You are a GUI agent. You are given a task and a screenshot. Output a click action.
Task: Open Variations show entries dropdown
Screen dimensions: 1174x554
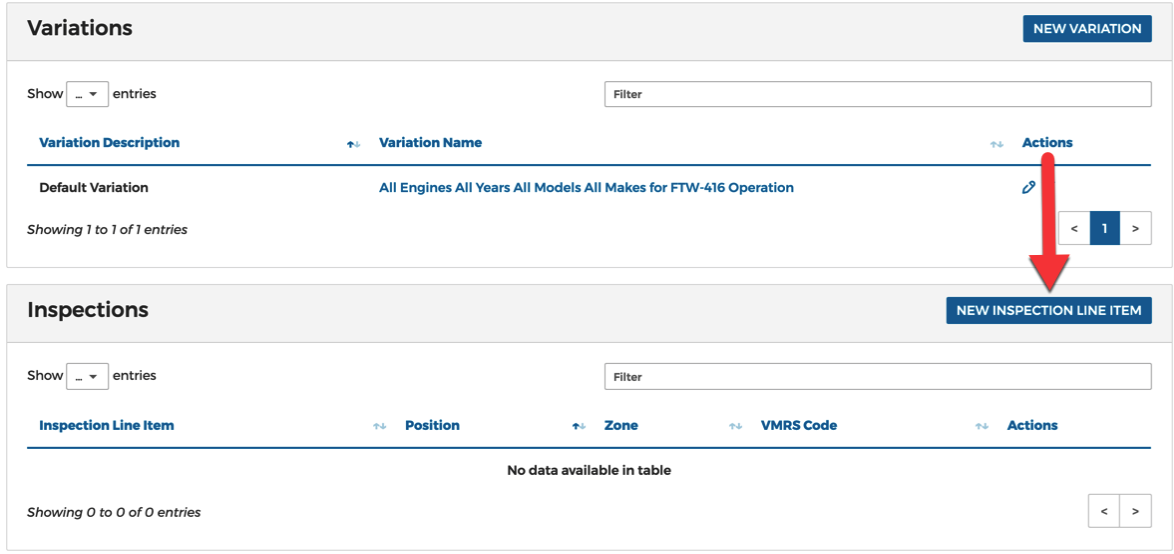click(x=88, y=94)
